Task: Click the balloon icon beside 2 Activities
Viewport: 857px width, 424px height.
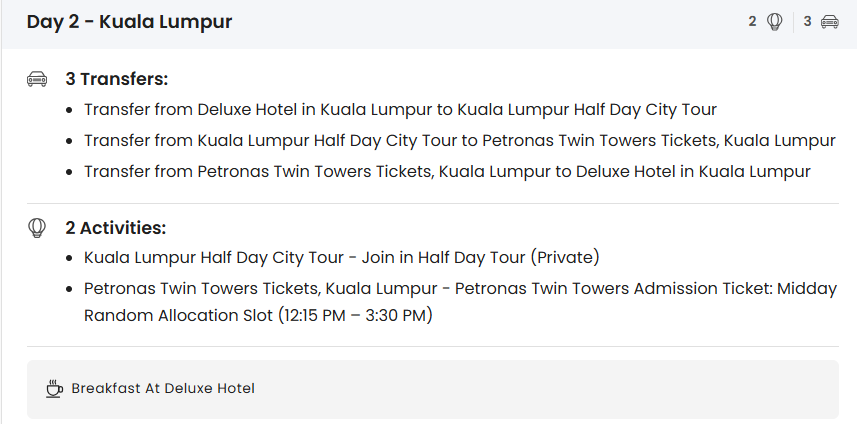Action: tap(37, 228)
